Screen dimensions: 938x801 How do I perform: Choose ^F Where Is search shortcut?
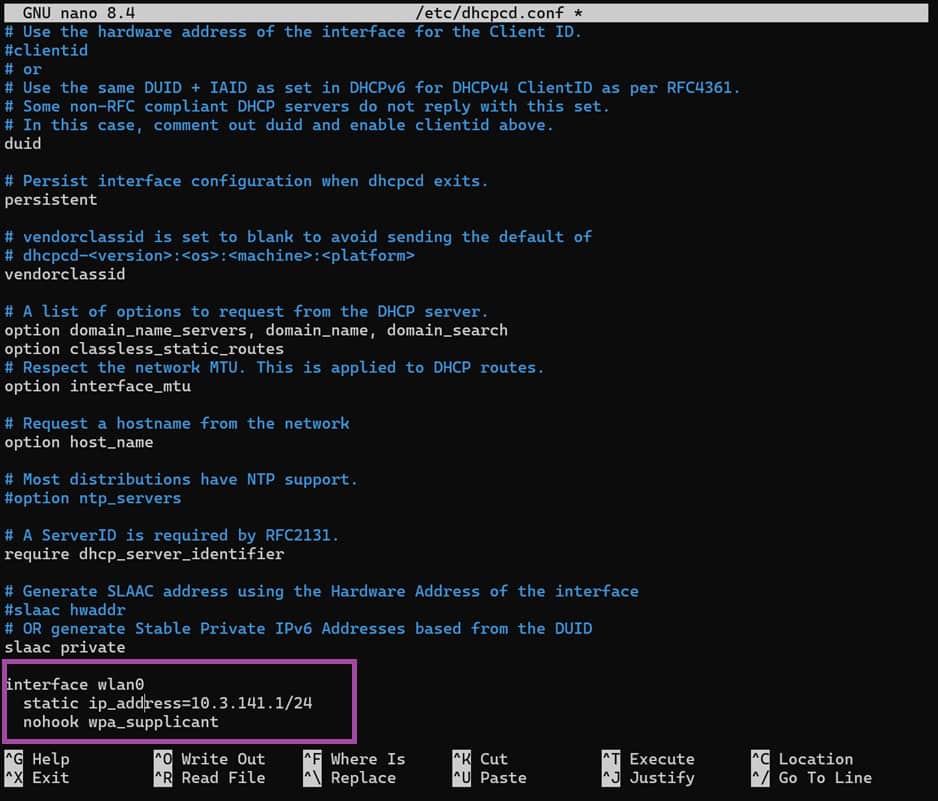(x=354, y=759)
